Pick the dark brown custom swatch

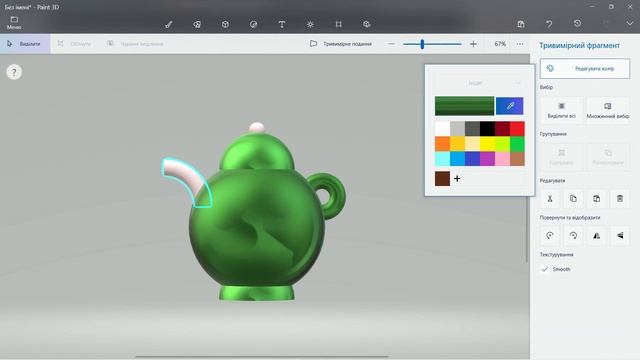(442, 178)
